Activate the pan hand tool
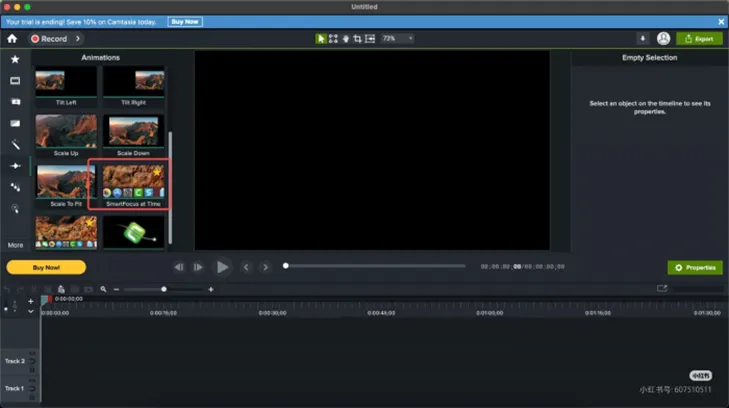This screenshot has width=729, height=408. [x=345, y=39]
